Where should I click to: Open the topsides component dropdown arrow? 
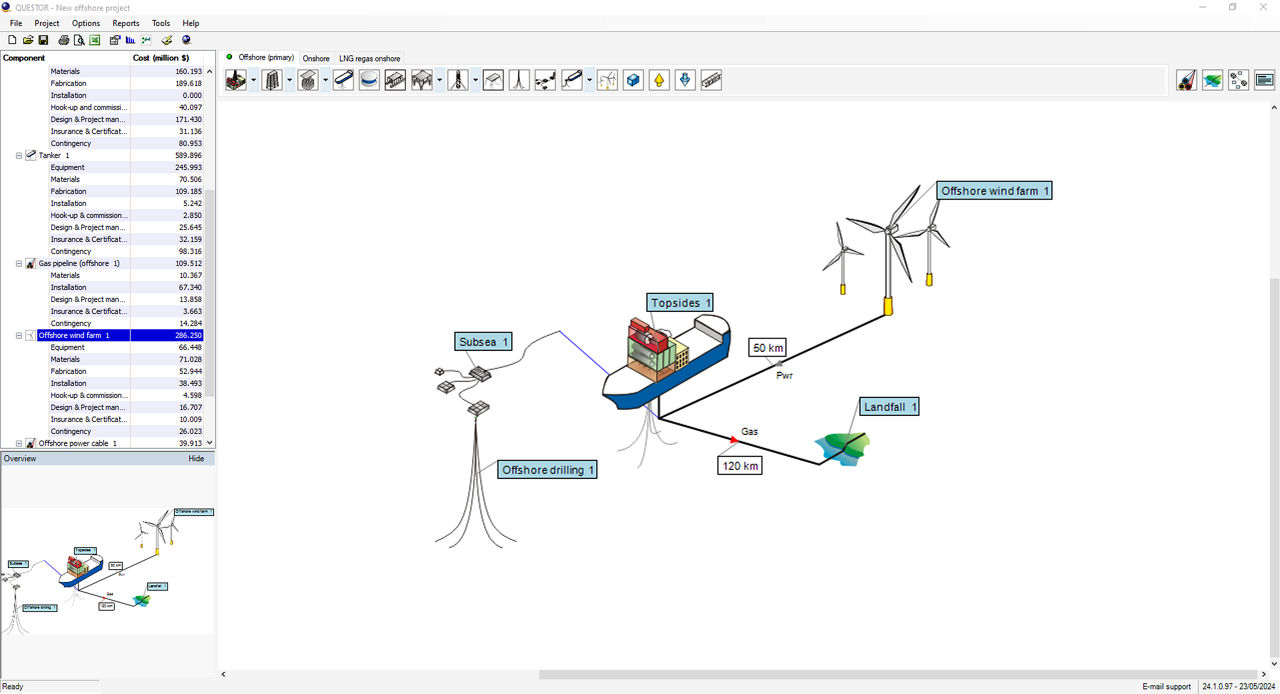(x=254, y=80)
